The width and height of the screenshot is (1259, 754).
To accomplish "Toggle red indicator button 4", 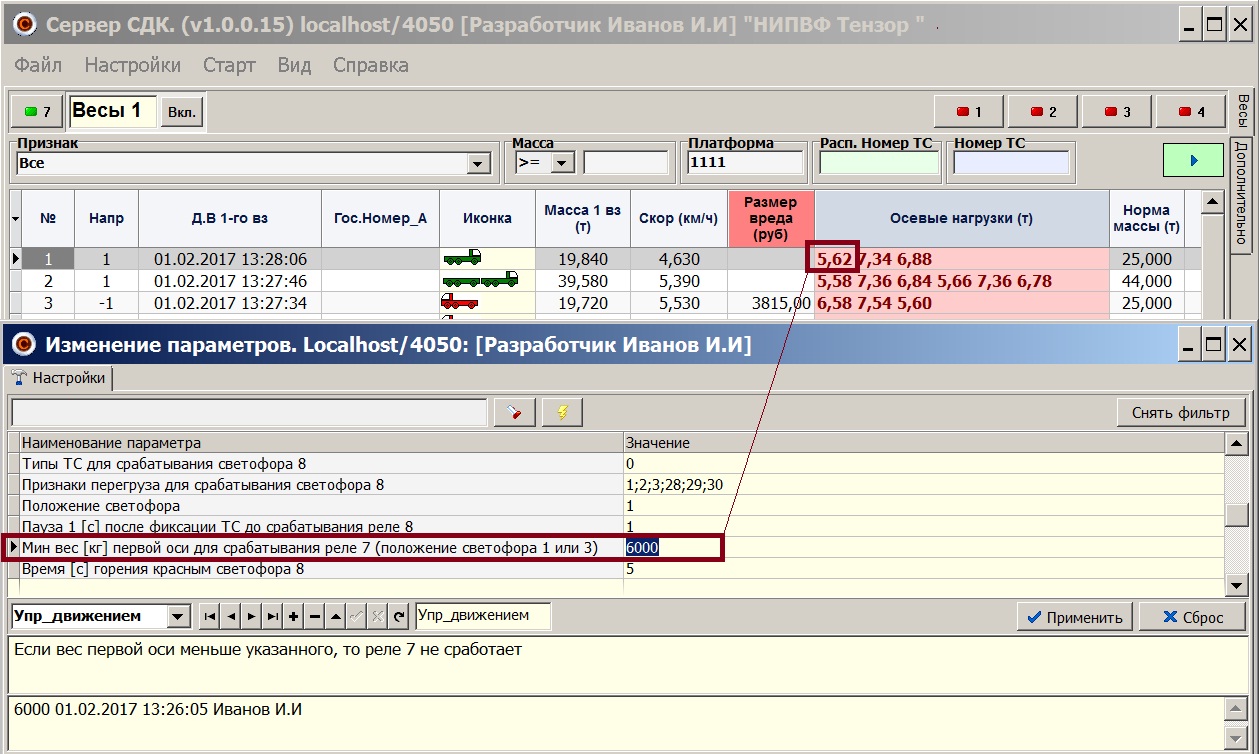I will click(1191, 111).
